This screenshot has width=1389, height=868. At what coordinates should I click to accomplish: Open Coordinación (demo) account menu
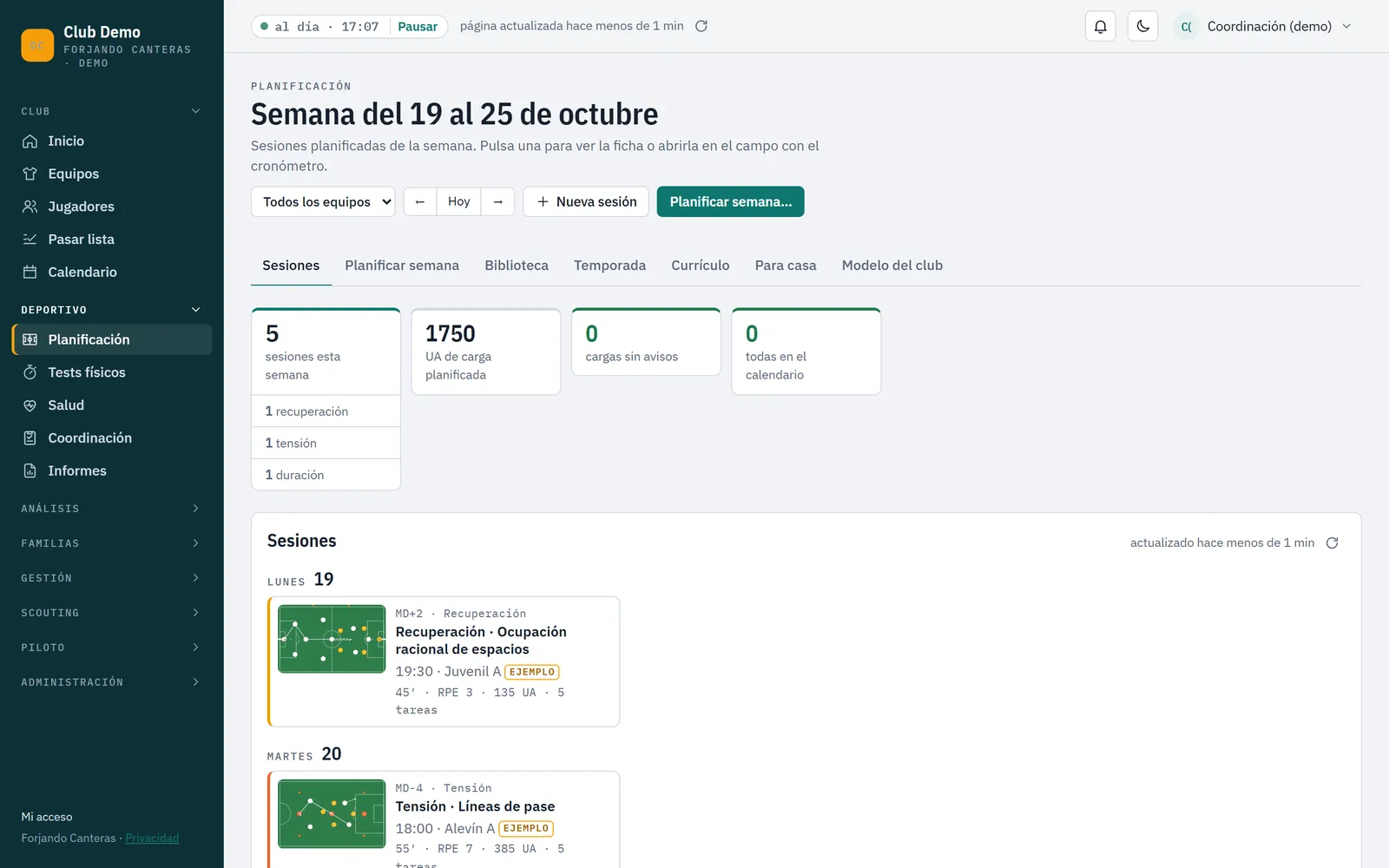coord(1264,26)
